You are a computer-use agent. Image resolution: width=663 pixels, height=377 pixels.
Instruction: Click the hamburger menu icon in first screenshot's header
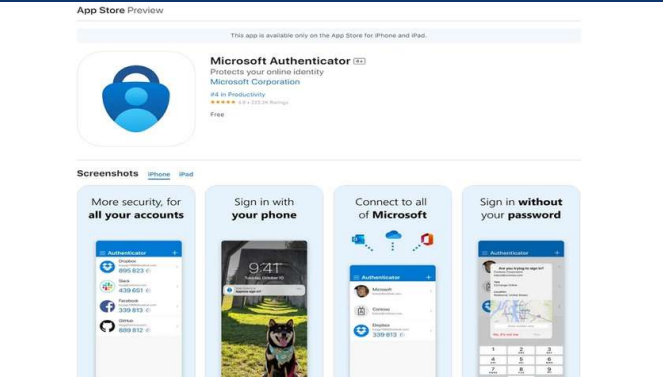[102, 253]
